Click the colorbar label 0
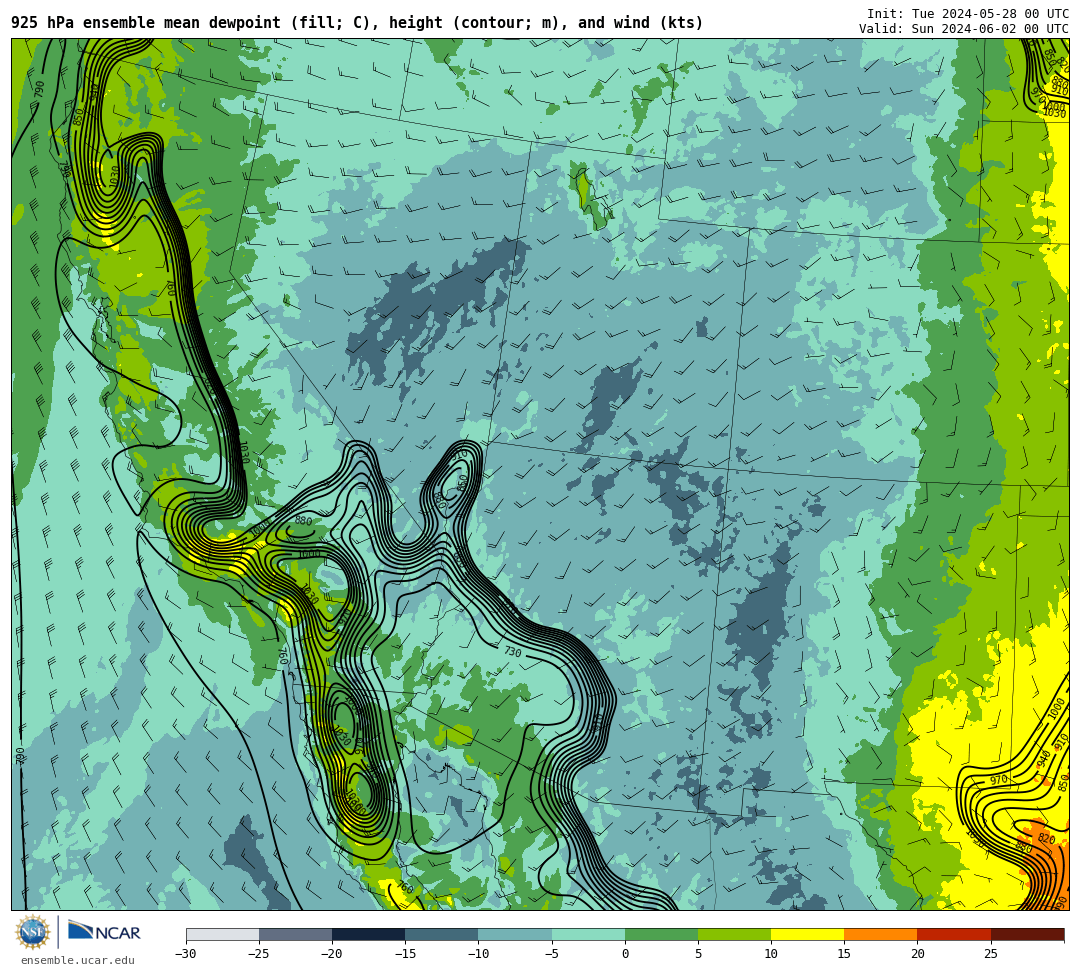The image size is (1080, 973). [x=625, y=954]
